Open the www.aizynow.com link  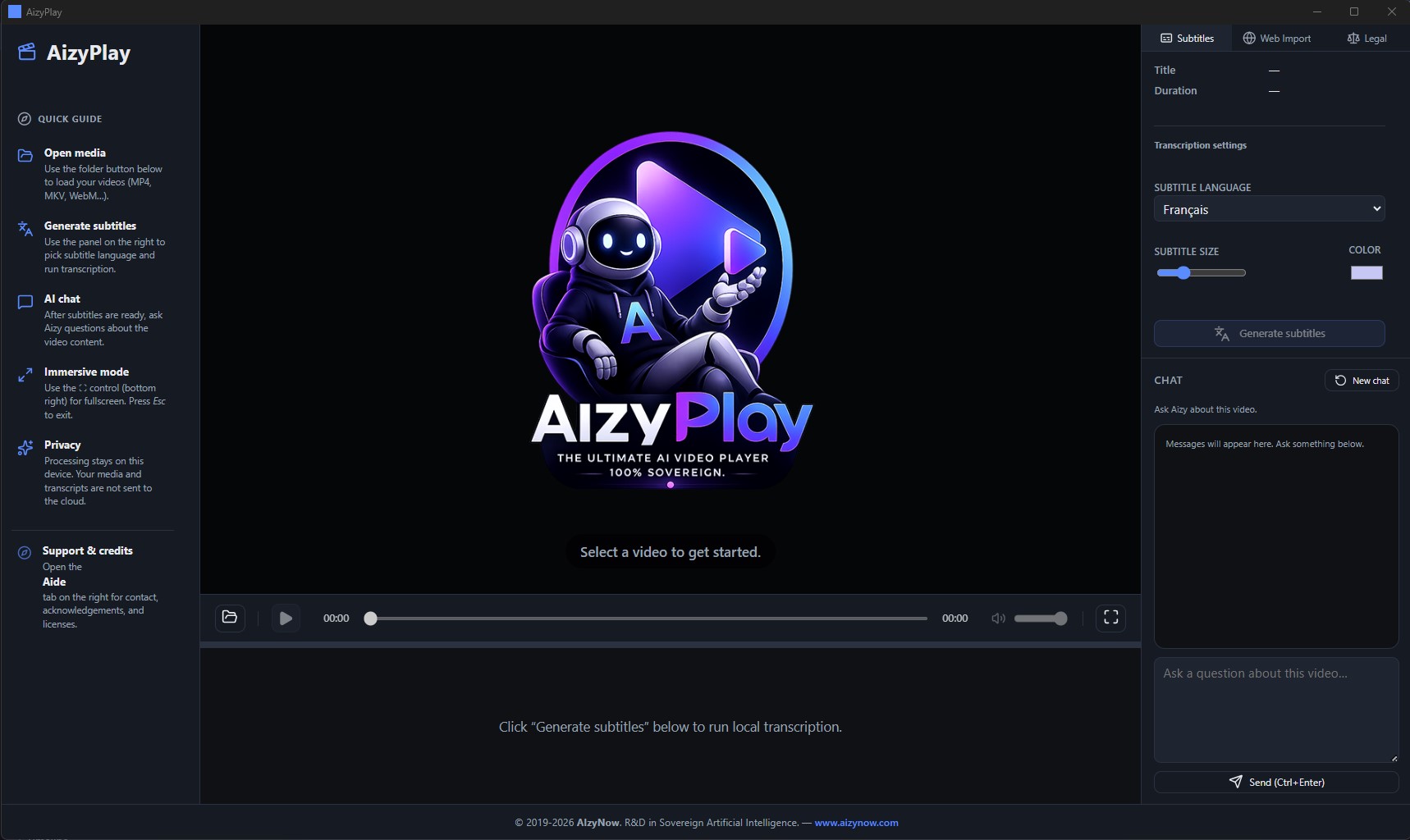tap(856, 823)
